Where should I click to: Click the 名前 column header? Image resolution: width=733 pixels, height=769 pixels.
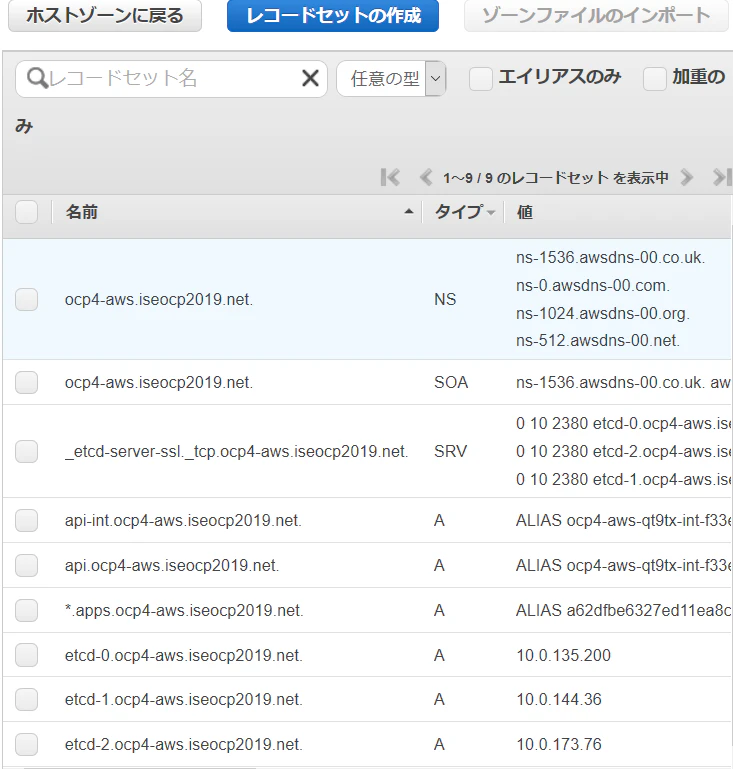click(x=81, y=212)
